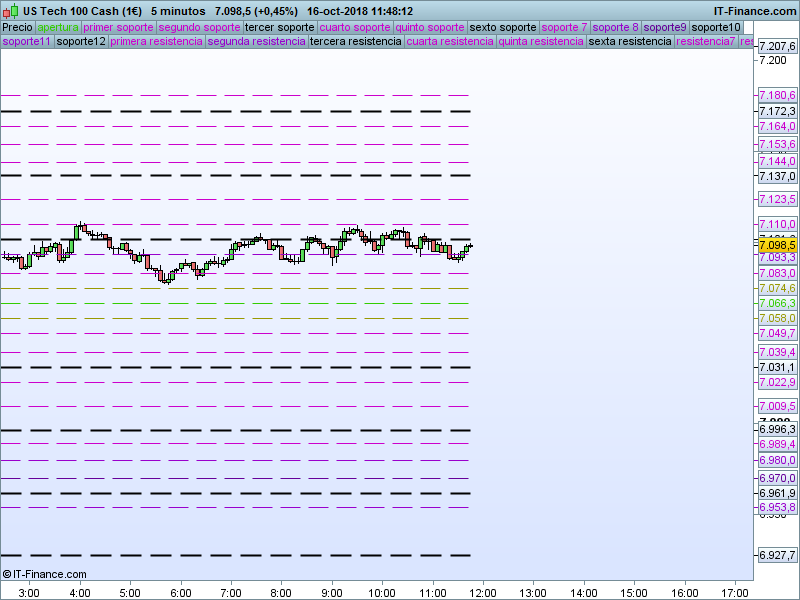Select the 'soporte10' legend label
This screenshot has width=800, height=600.
716,28
